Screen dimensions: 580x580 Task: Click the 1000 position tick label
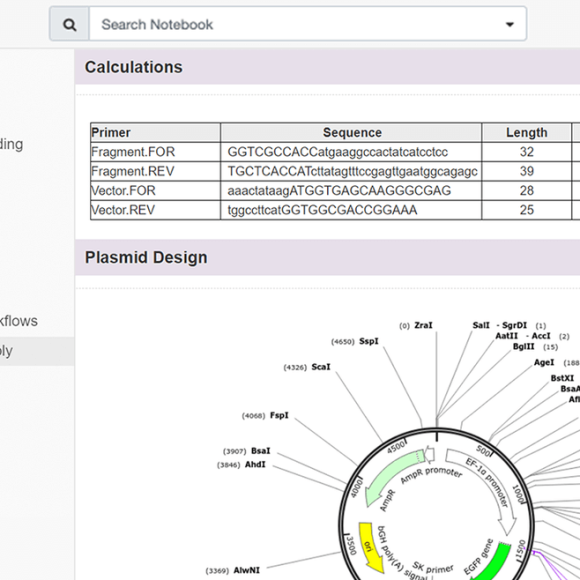pos(518,495)
